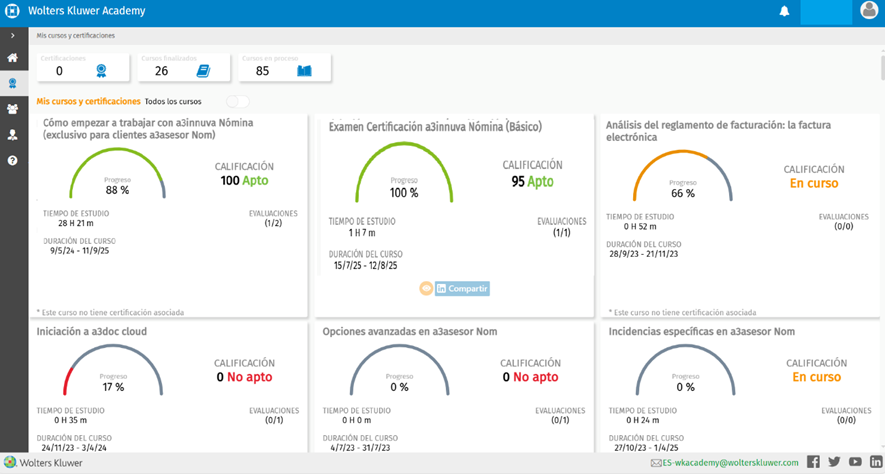The height and width of the screenshot is (474, 885).
Task: Click the 17 % progress gauge
Action: coord(112,369)
